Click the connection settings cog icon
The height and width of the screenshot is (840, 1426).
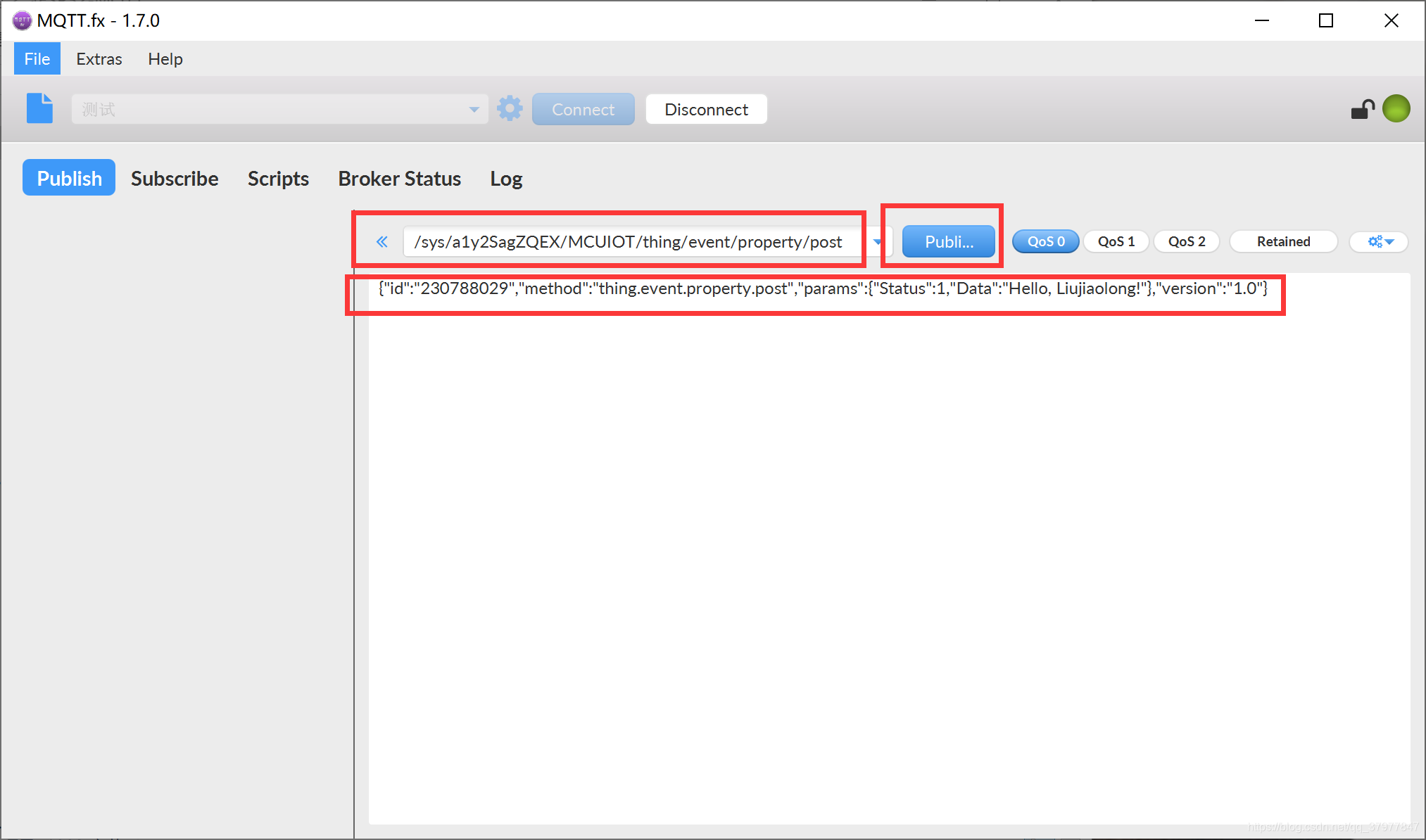[x=510, y=108]
